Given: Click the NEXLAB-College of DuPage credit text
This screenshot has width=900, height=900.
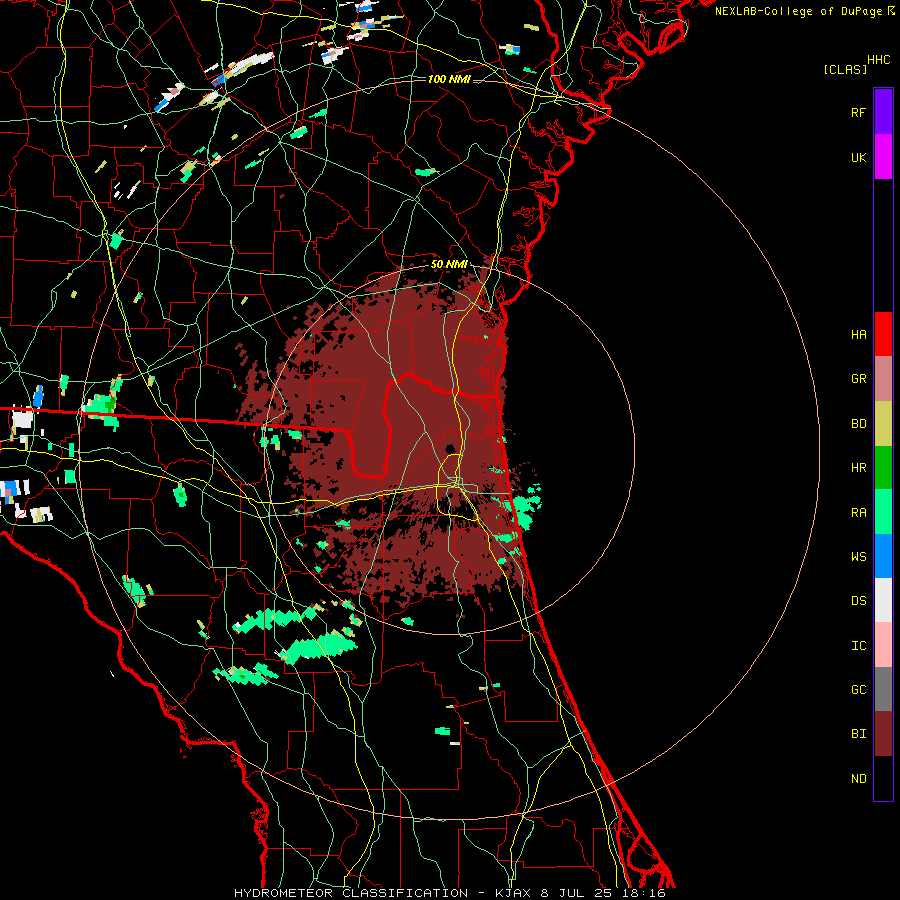Looking at the screenshot, I should pyautogui.click(x=798, y=11).
